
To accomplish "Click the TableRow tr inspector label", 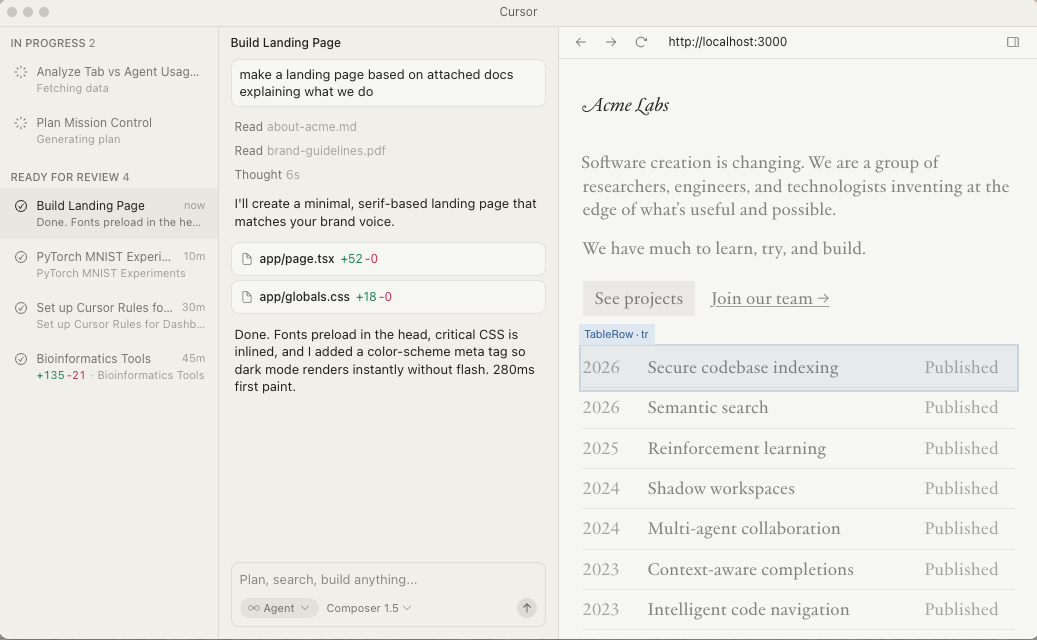I will coord(616,335).
